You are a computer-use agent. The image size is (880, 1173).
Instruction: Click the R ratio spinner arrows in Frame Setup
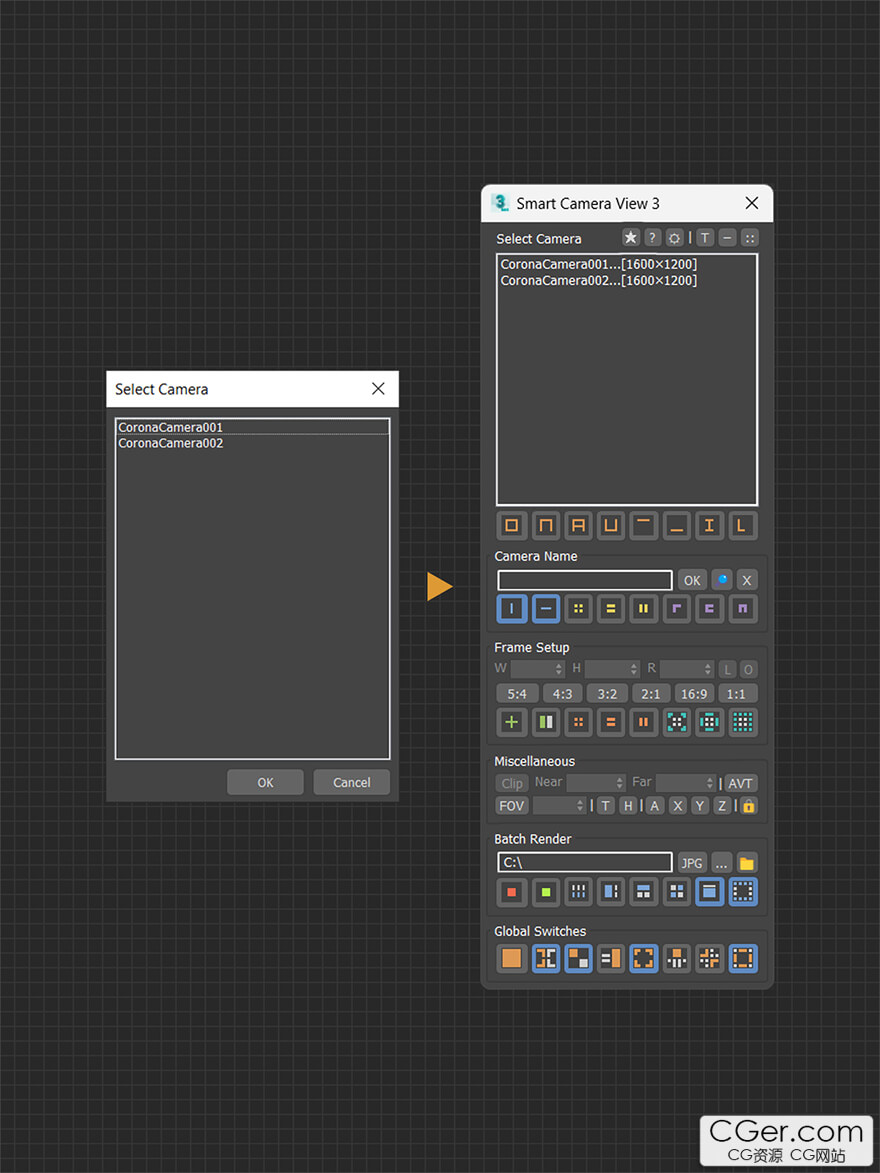708,669
